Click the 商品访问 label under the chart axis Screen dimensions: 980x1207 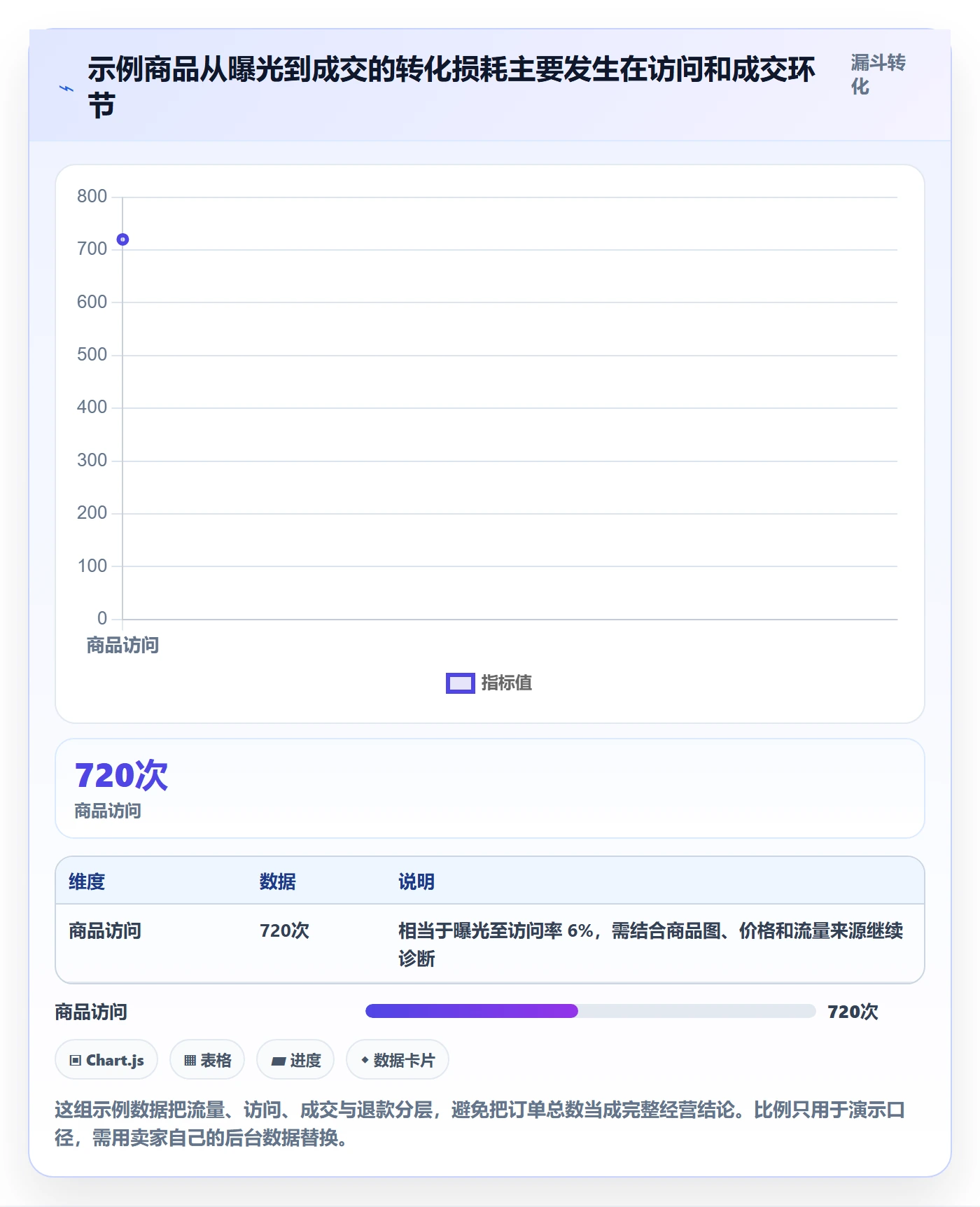coord(122,645)
